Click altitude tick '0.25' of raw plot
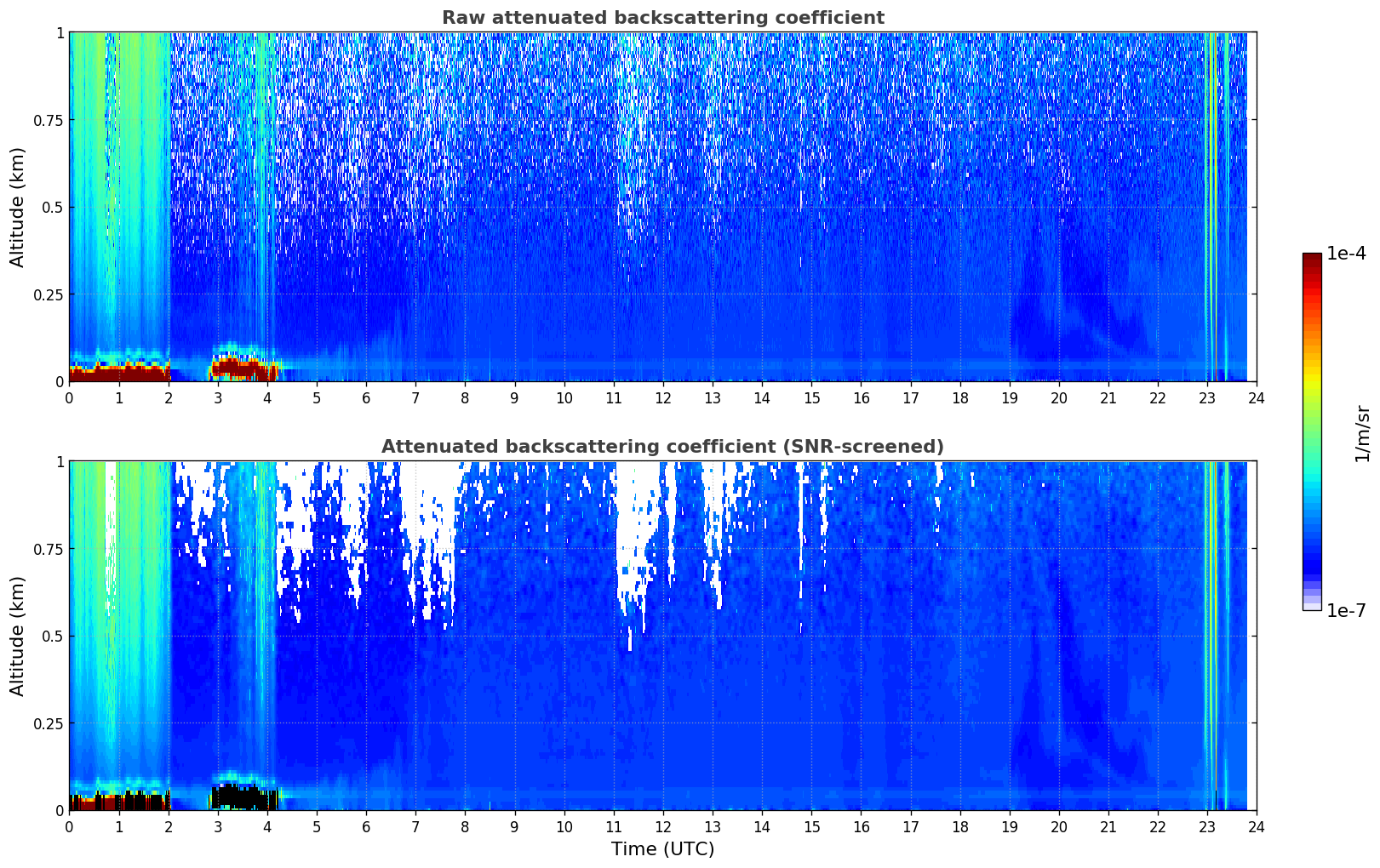 pos(49,294)
